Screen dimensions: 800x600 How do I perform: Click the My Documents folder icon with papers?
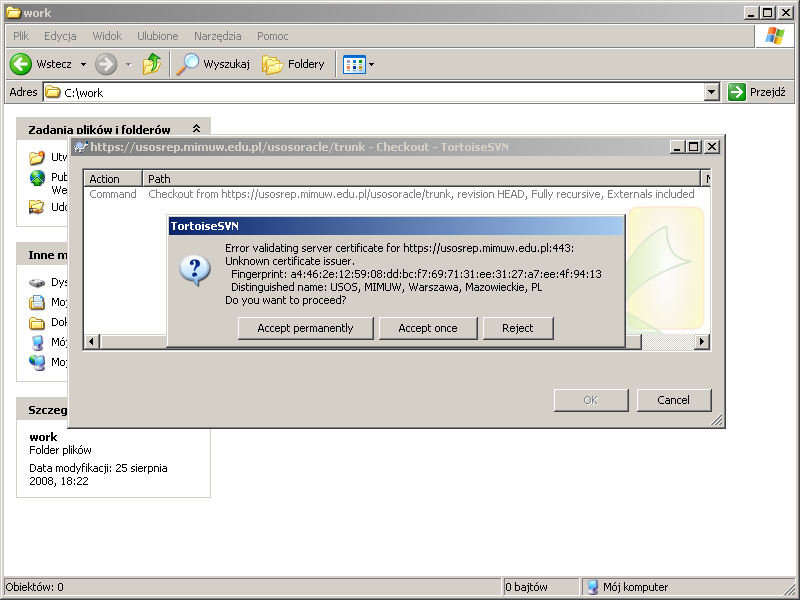[x=37, y=303]
